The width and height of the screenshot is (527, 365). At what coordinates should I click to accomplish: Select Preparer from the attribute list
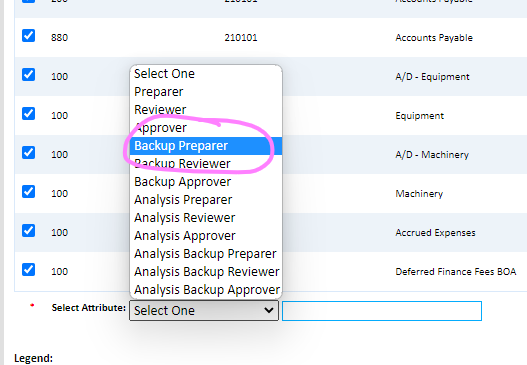pyautogui.click(x=206, y=92)
